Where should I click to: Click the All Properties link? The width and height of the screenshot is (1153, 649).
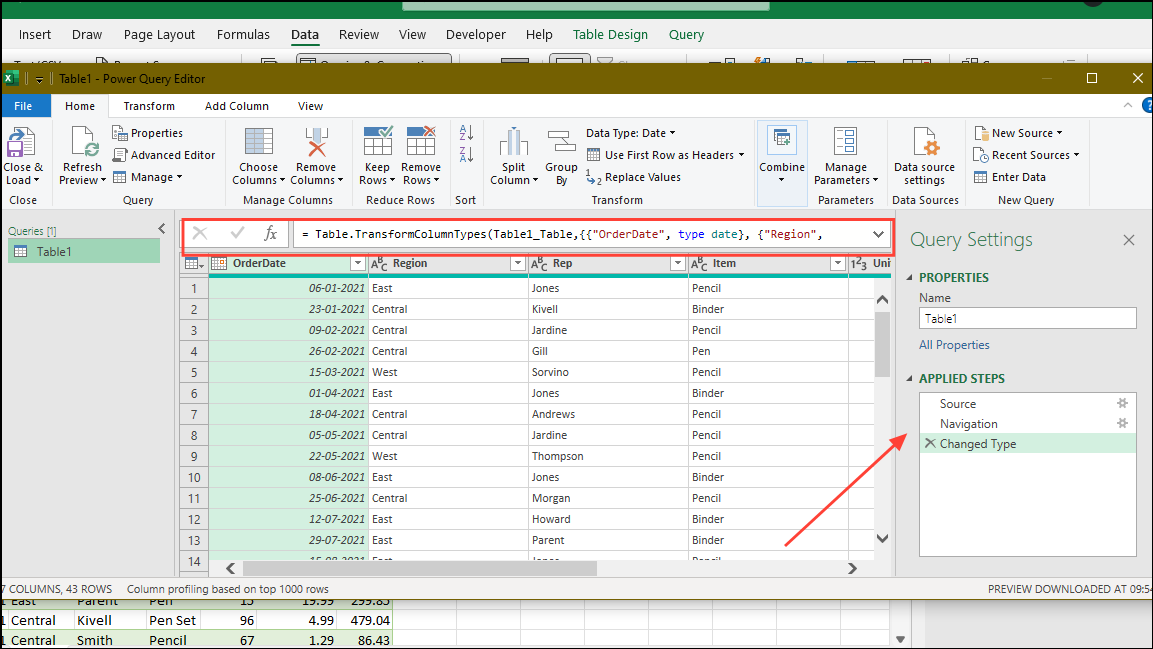(954, 344)
